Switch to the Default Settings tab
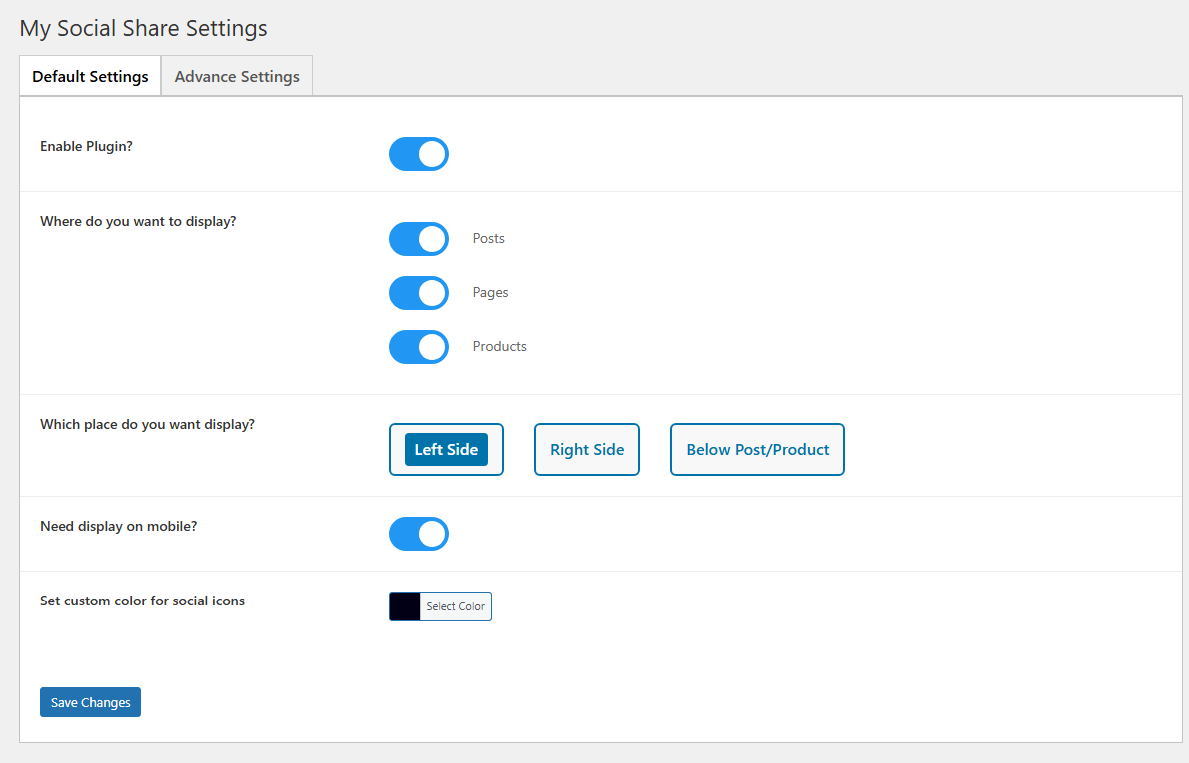Image resolution: width=1189 pixels, height=763 pixels. 90,76
